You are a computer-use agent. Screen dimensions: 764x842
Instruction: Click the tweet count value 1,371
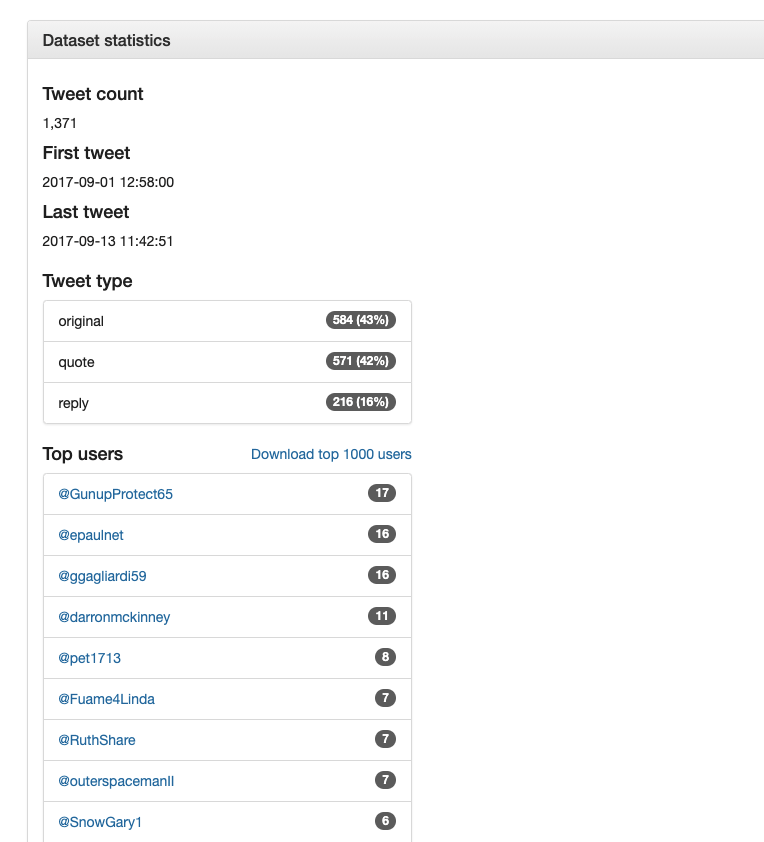point(57,123)
